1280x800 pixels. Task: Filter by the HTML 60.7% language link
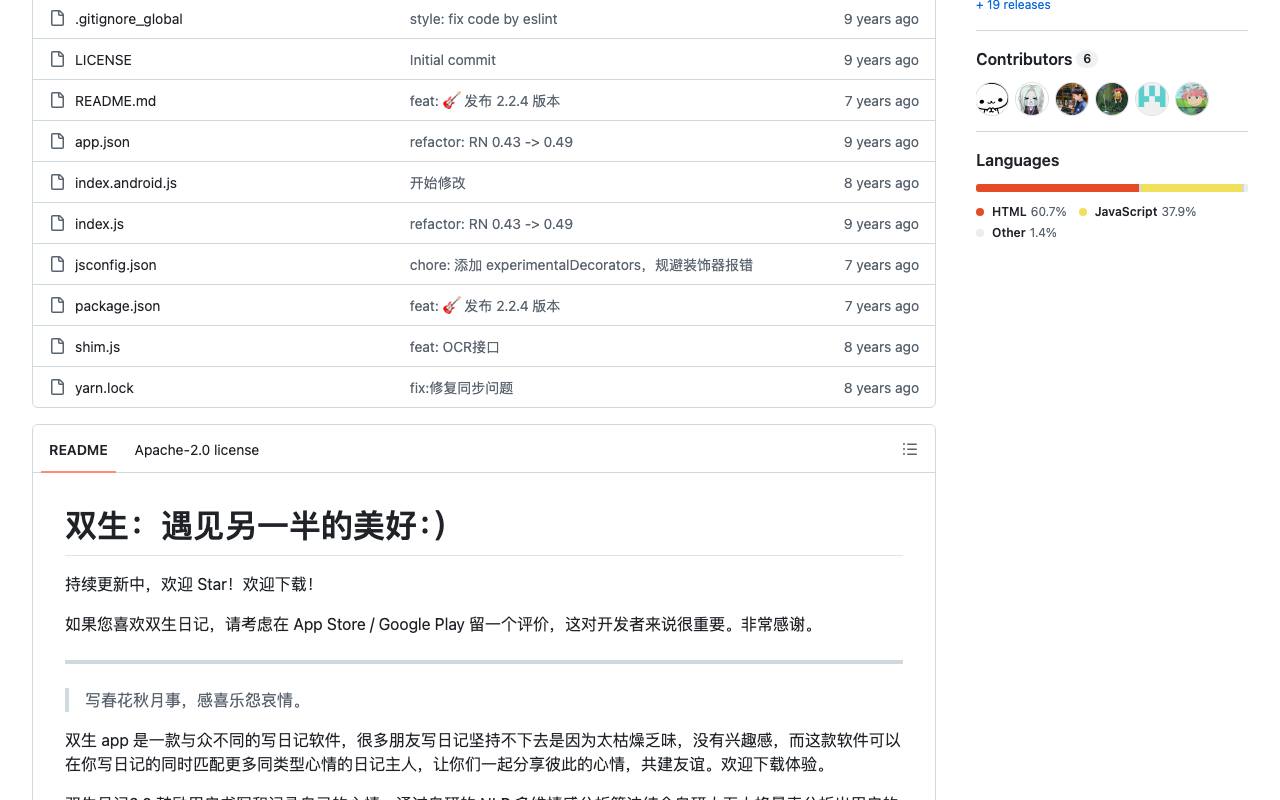tap(1022, 212)
